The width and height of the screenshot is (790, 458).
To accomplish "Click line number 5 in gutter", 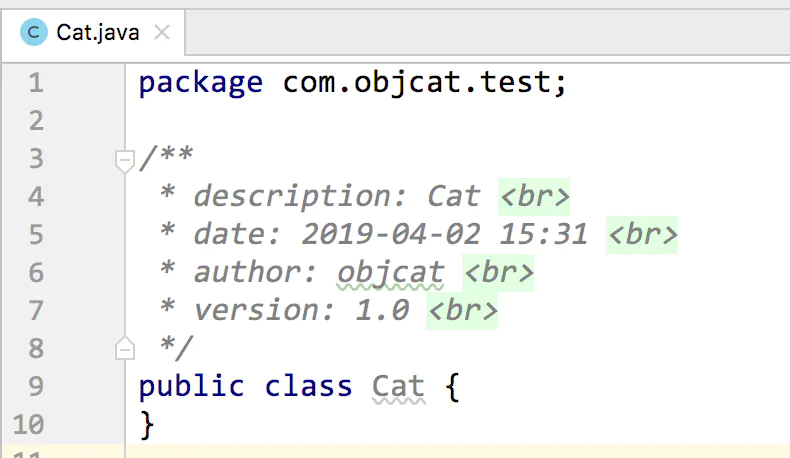I will pos(36,235).
